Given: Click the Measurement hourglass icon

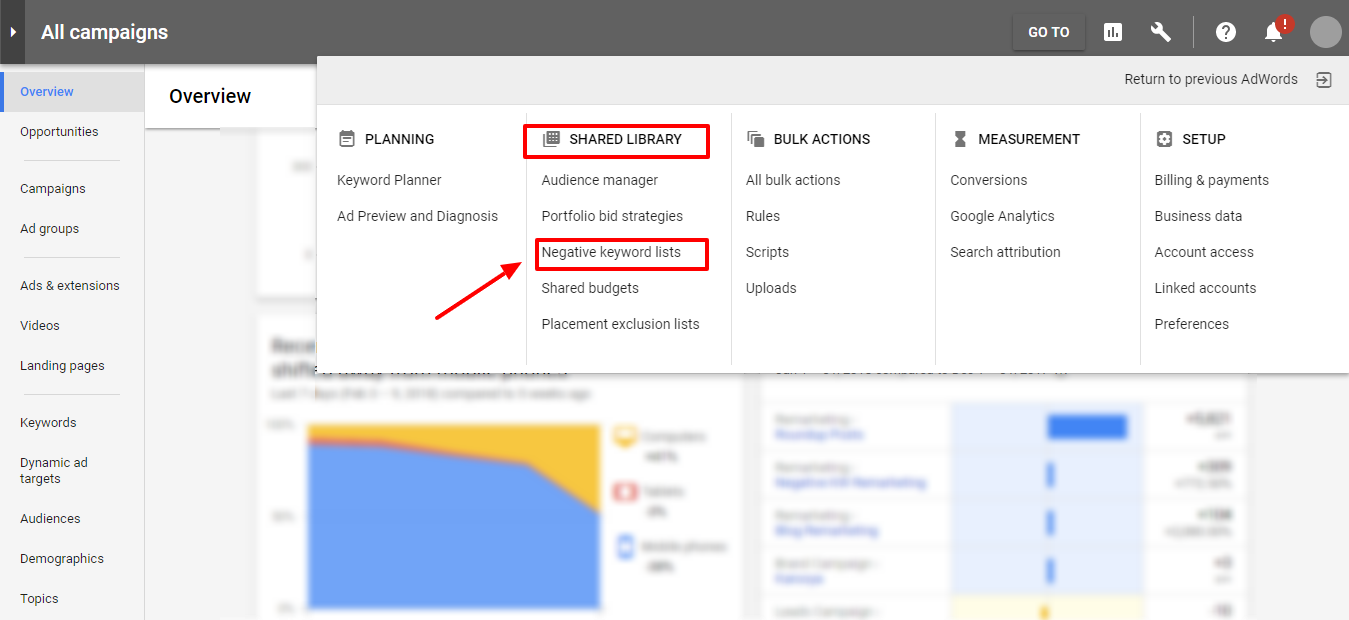Looking at the screenshot, I should [960, 139].
